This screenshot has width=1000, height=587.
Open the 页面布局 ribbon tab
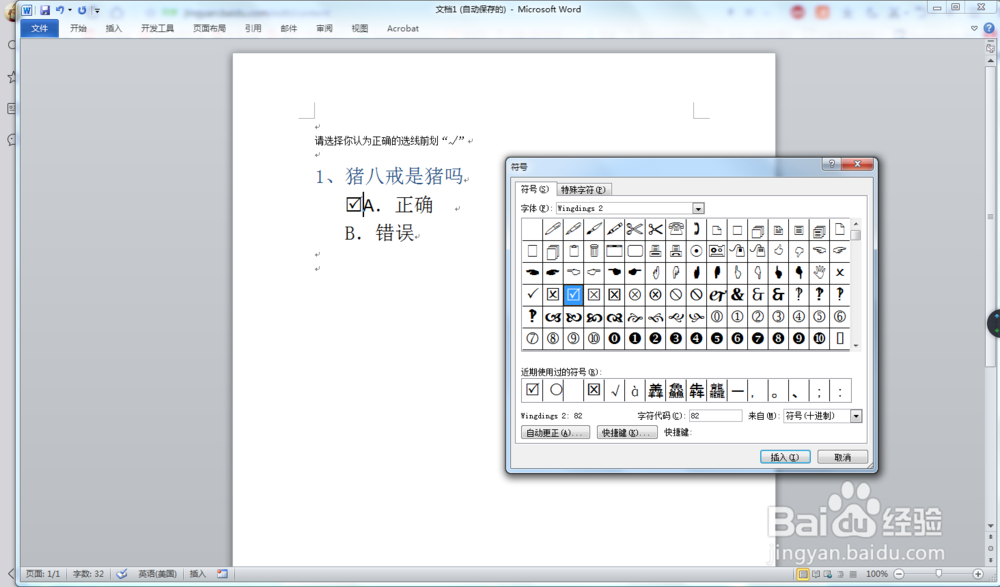209,28
